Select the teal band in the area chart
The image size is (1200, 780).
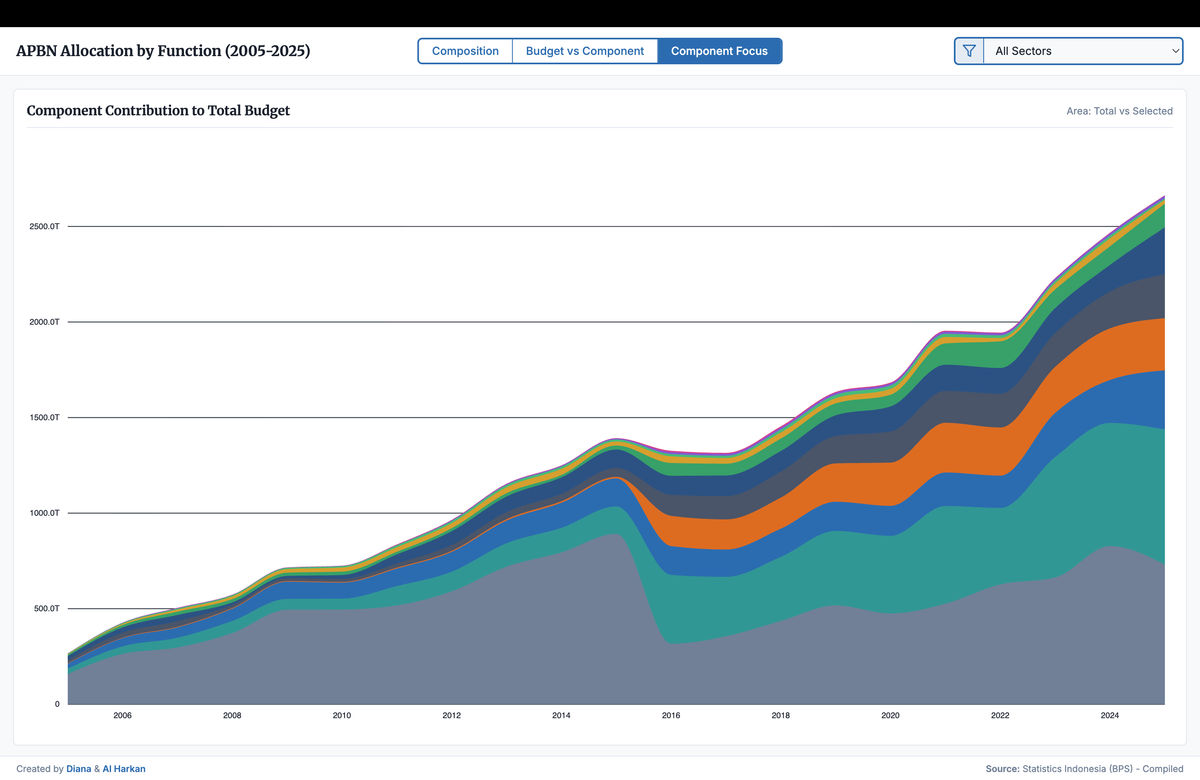pyautogui.click(x=900, y=570)
